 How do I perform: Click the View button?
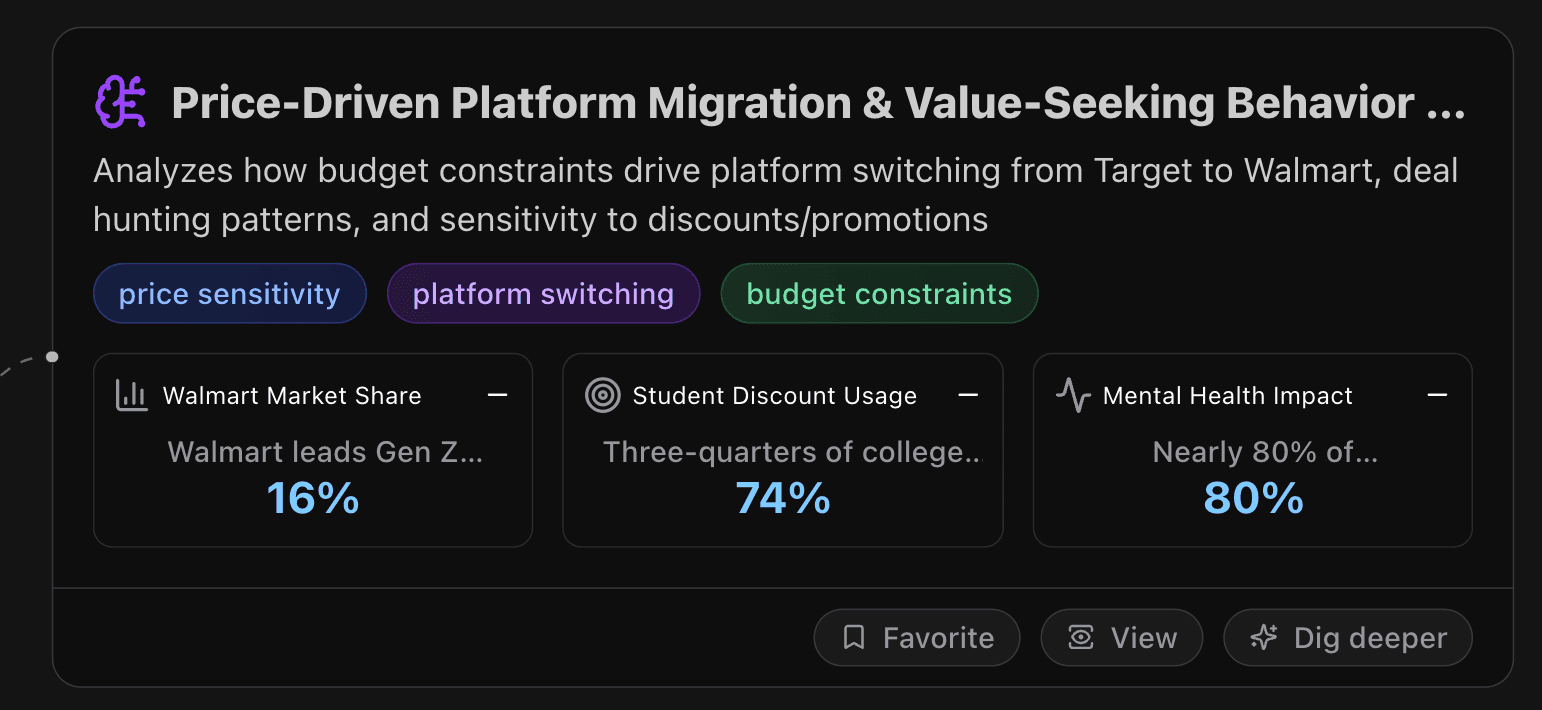point(1121,637)
